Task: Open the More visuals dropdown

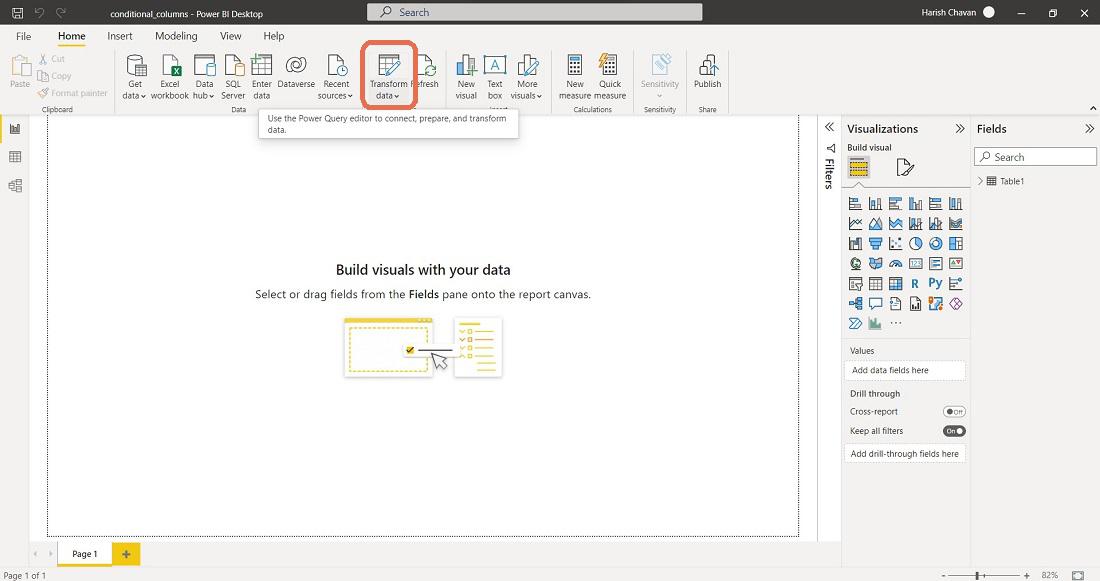Action: pos(527,76)
